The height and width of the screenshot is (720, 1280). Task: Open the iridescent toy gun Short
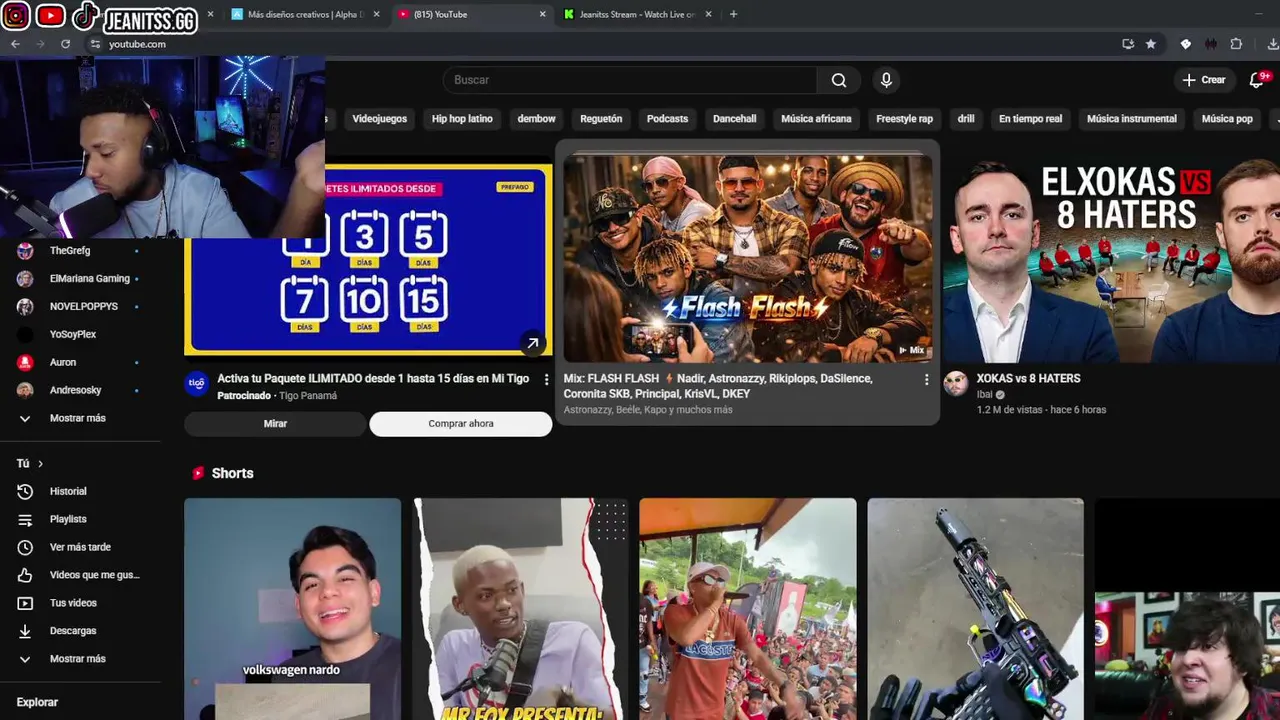pyautogui.click(x=976, y=609)
